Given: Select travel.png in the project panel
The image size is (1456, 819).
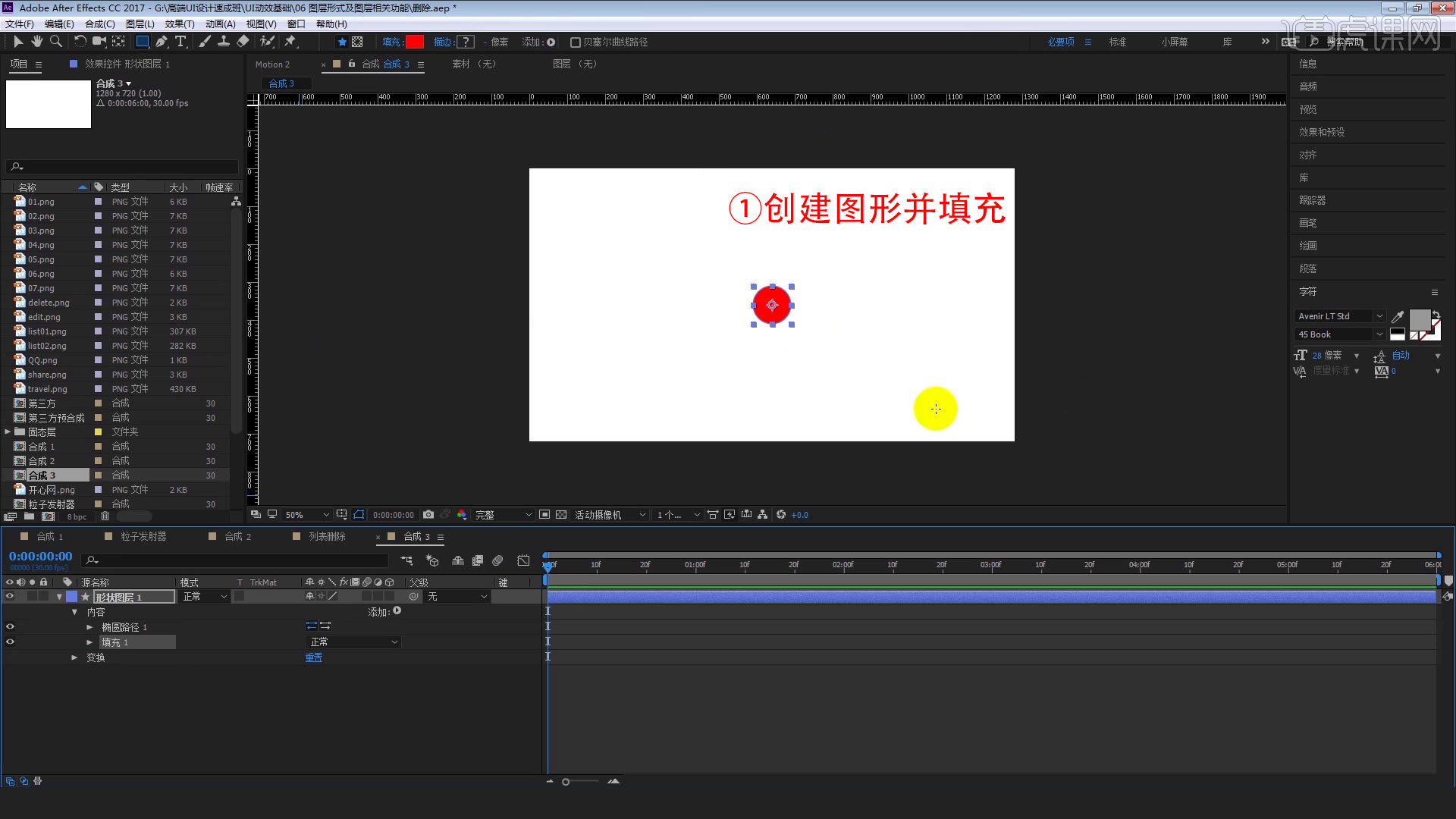Looking at the screenshot, I should [47, 388].
